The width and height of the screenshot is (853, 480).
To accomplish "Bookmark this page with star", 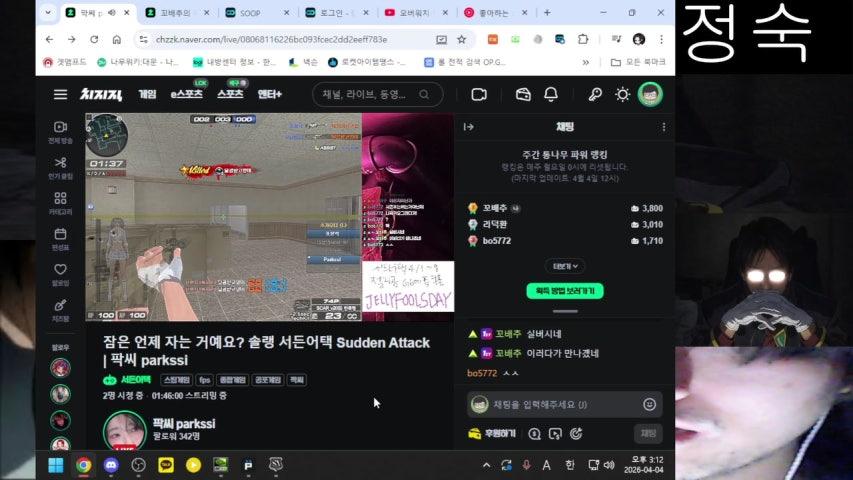I will coord(461,40).
